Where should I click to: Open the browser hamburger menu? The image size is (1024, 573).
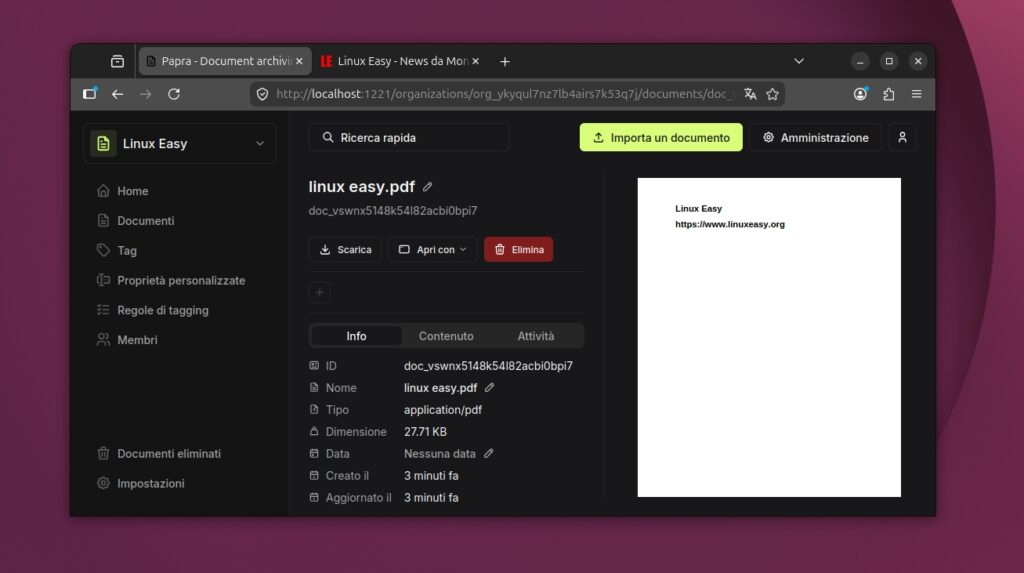tap(917, 94)
